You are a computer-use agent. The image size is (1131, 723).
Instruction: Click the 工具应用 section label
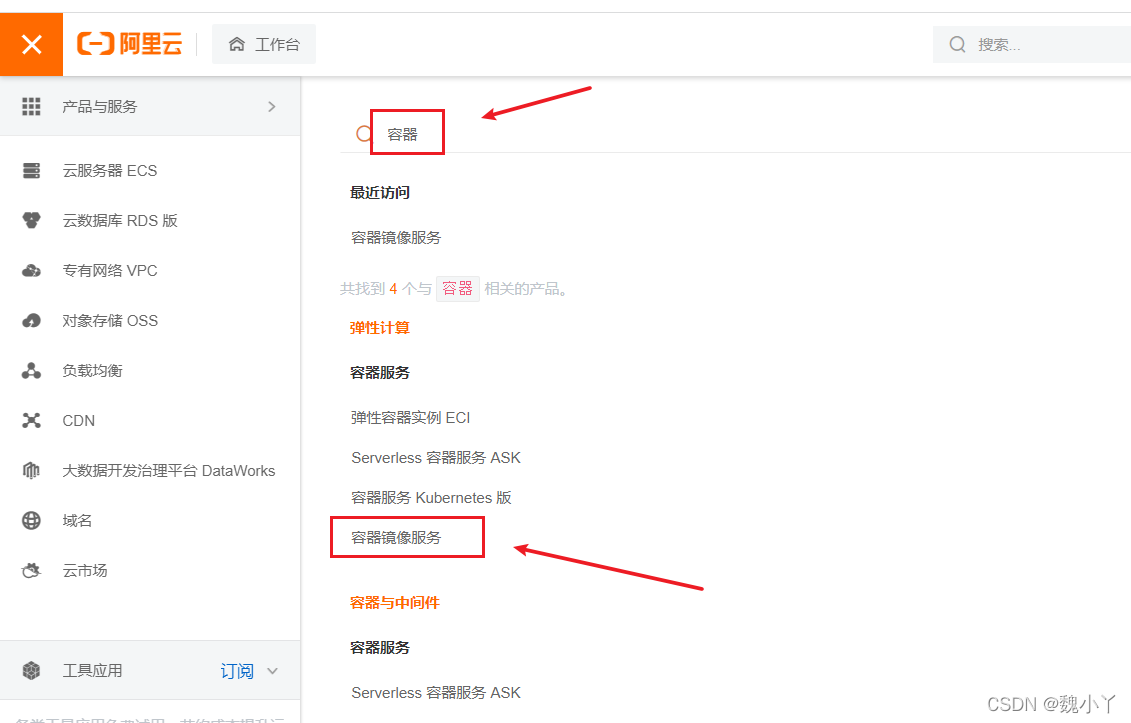tap(92, 670)
